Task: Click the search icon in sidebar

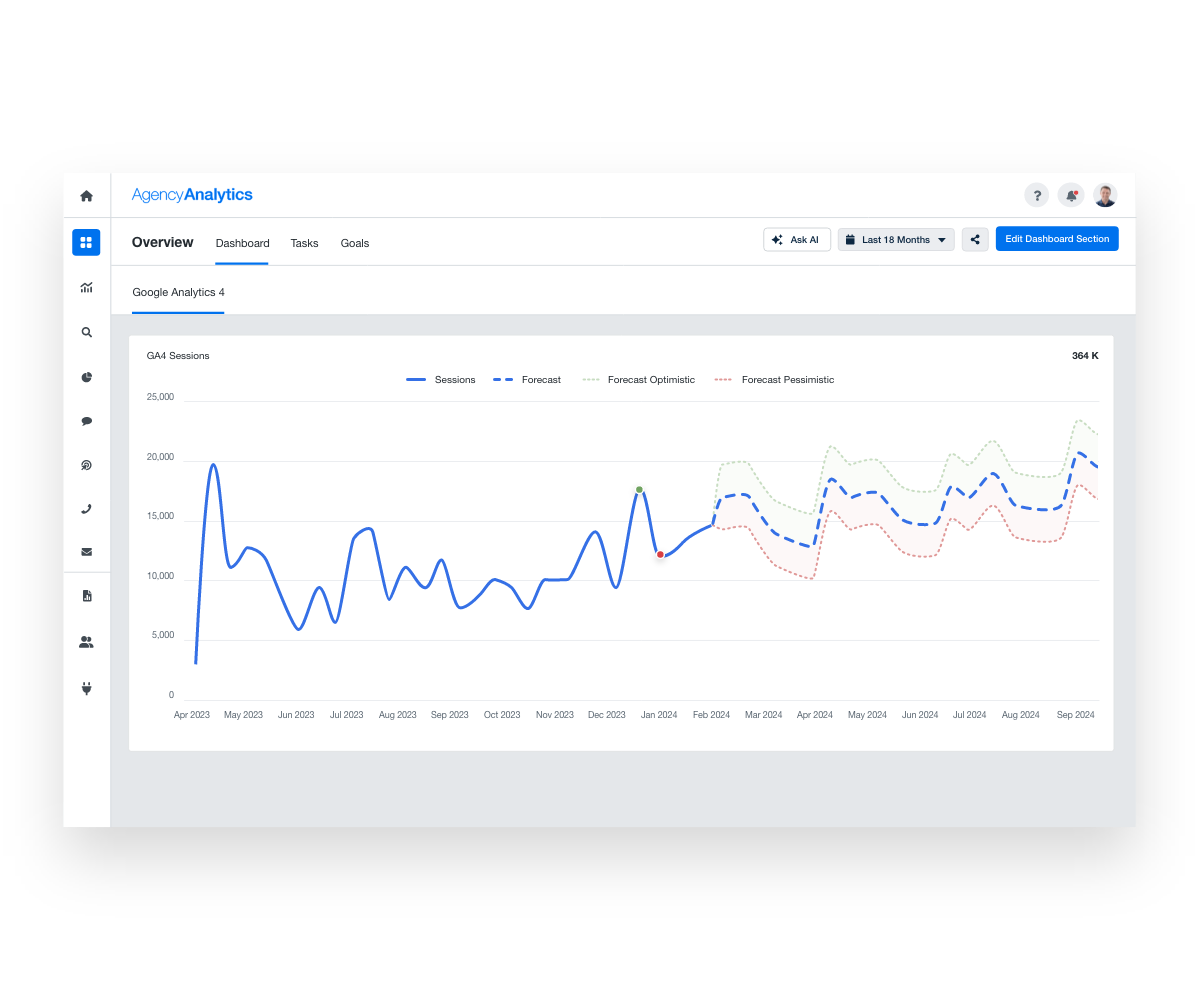Action: click(86, 331)
